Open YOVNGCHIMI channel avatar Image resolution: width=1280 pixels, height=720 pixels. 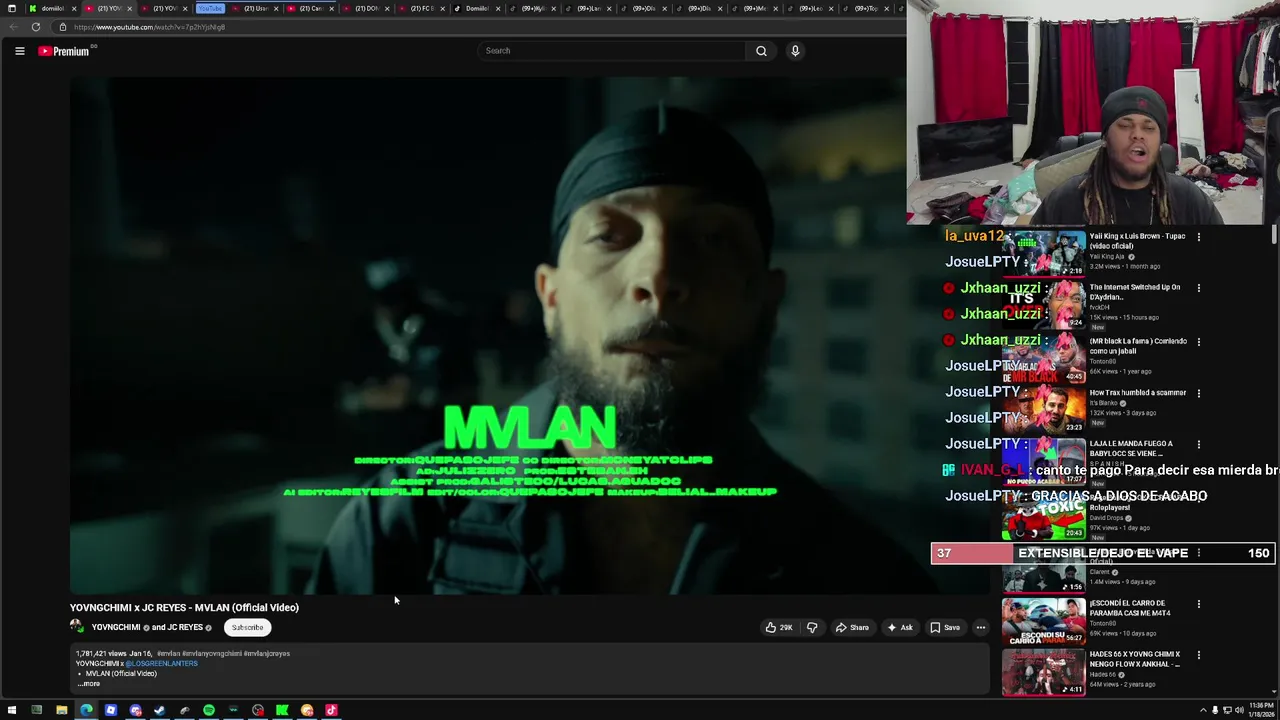(77, 627)
